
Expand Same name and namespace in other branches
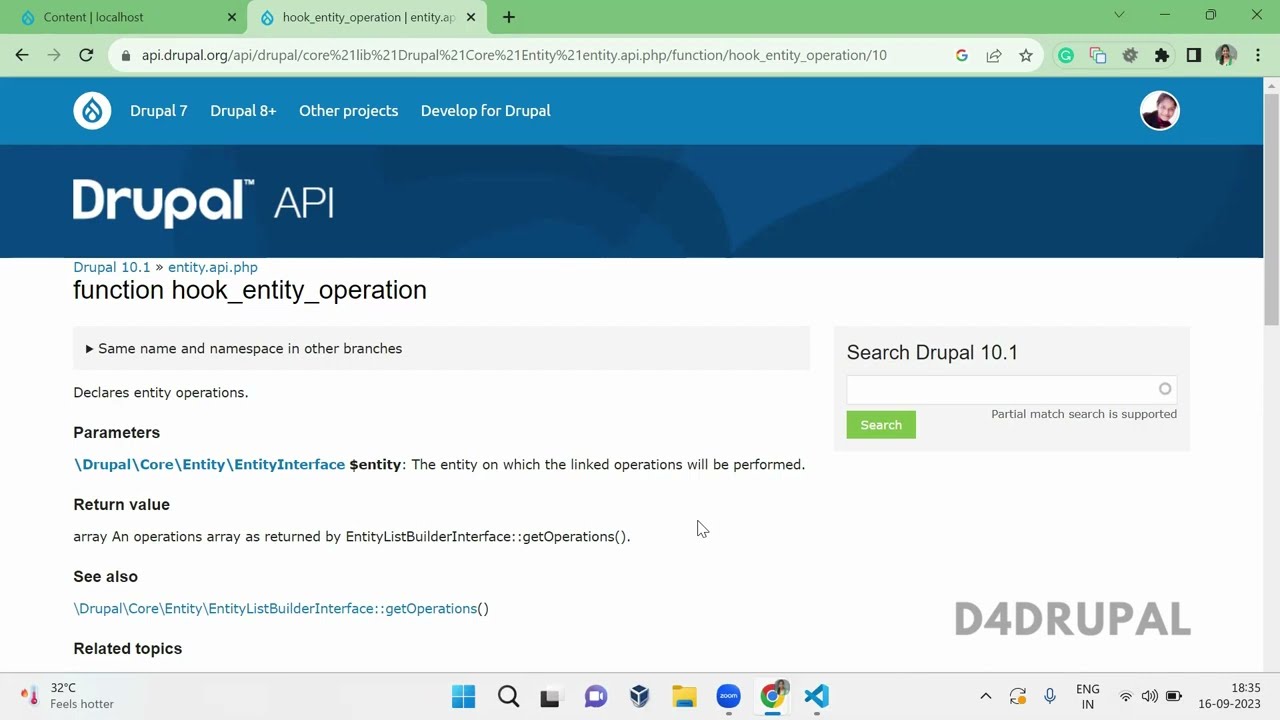(x=441, y=348)
